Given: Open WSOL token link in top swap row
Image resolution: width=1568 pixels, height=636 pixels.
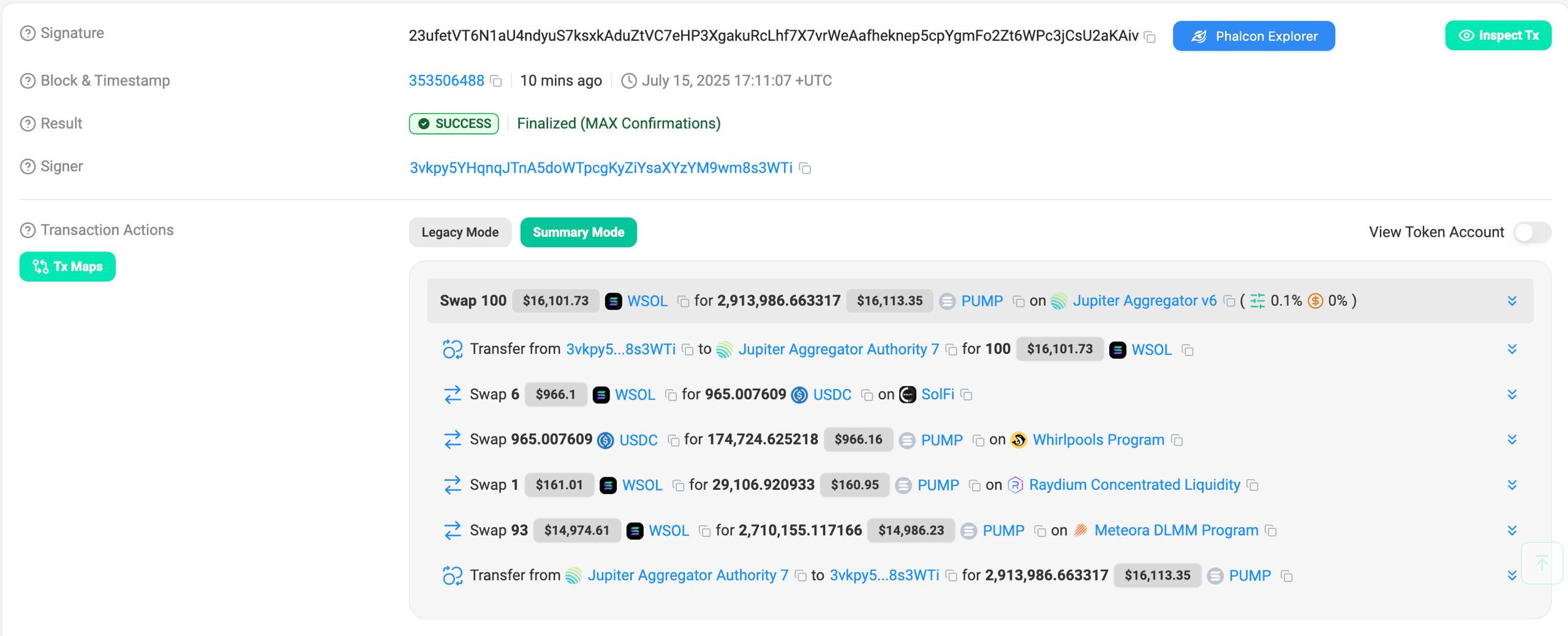Looking at the screenshot, I should [647, 301].
